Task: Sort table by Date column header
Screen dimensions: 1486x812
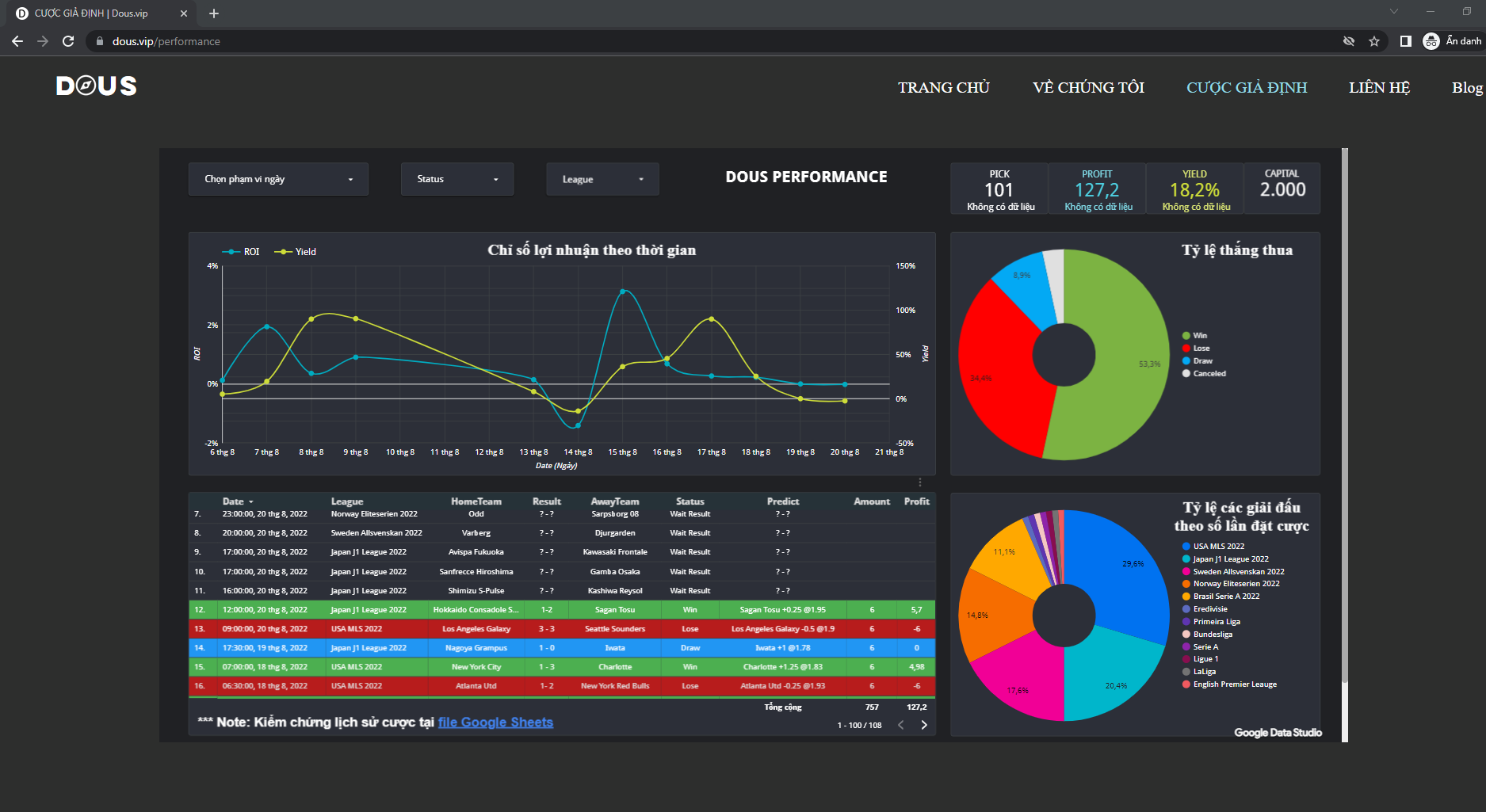Action: pyautogui.click(x=233, y=501)
